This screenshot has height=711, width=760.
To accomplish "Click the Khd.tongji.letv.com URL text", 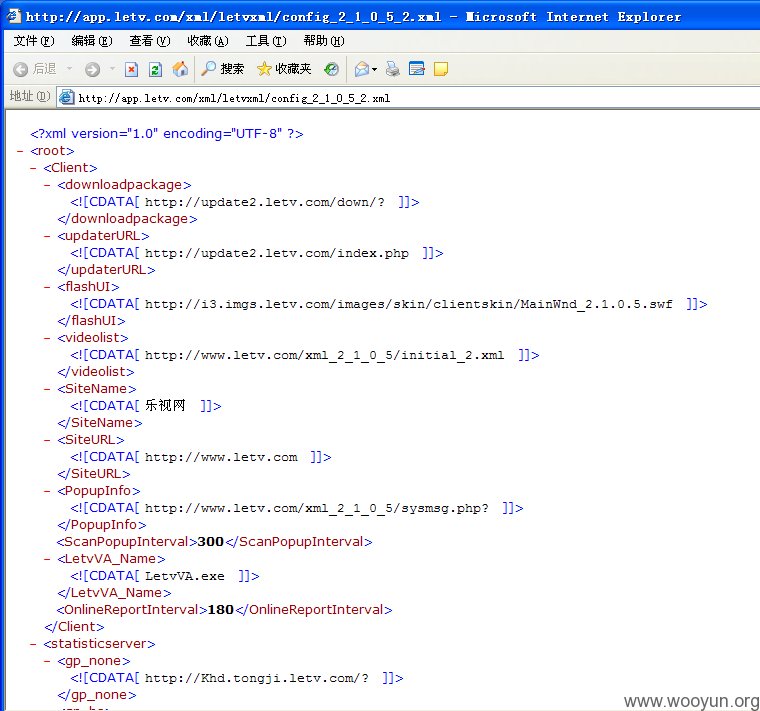I will [x=256, y=678].
